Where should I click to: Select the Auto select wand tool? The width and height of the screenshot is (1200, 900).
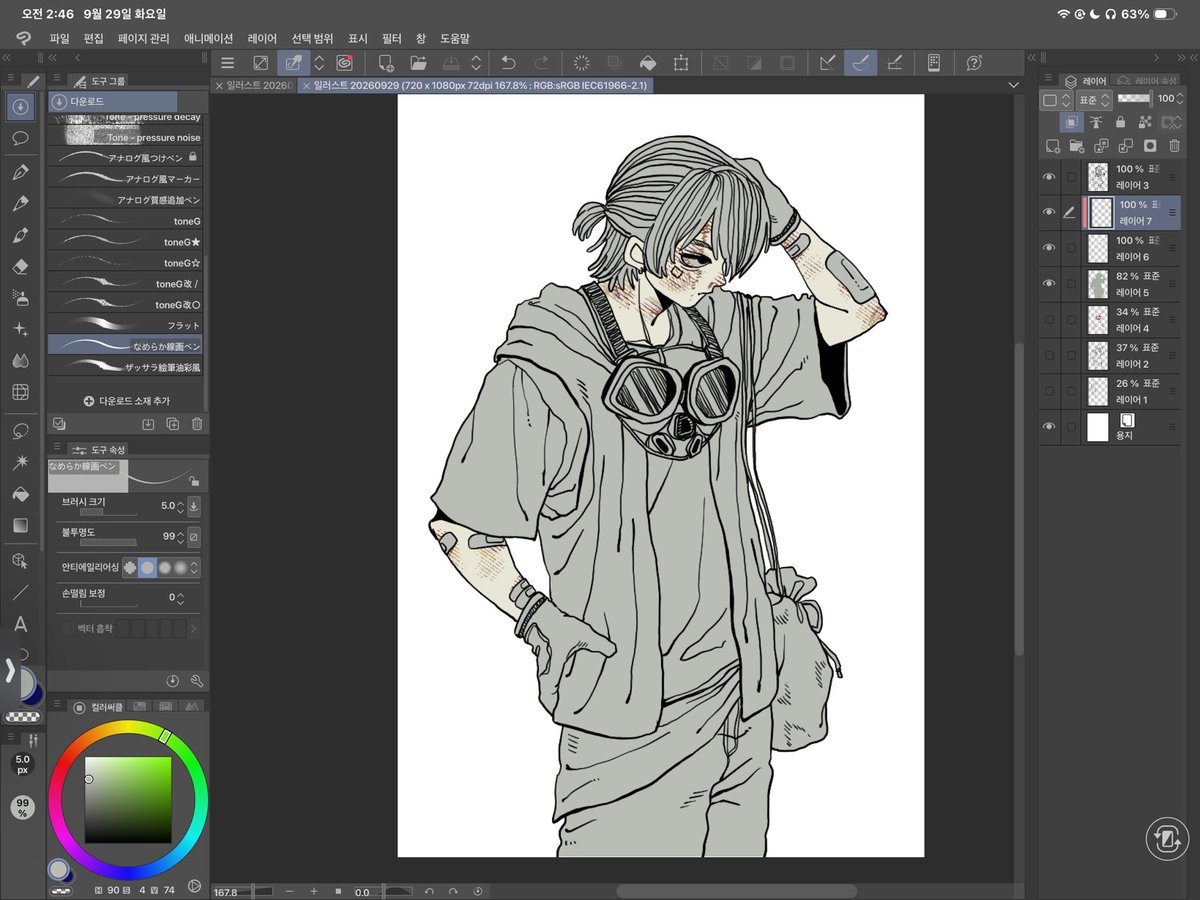(x=20, y=462)
